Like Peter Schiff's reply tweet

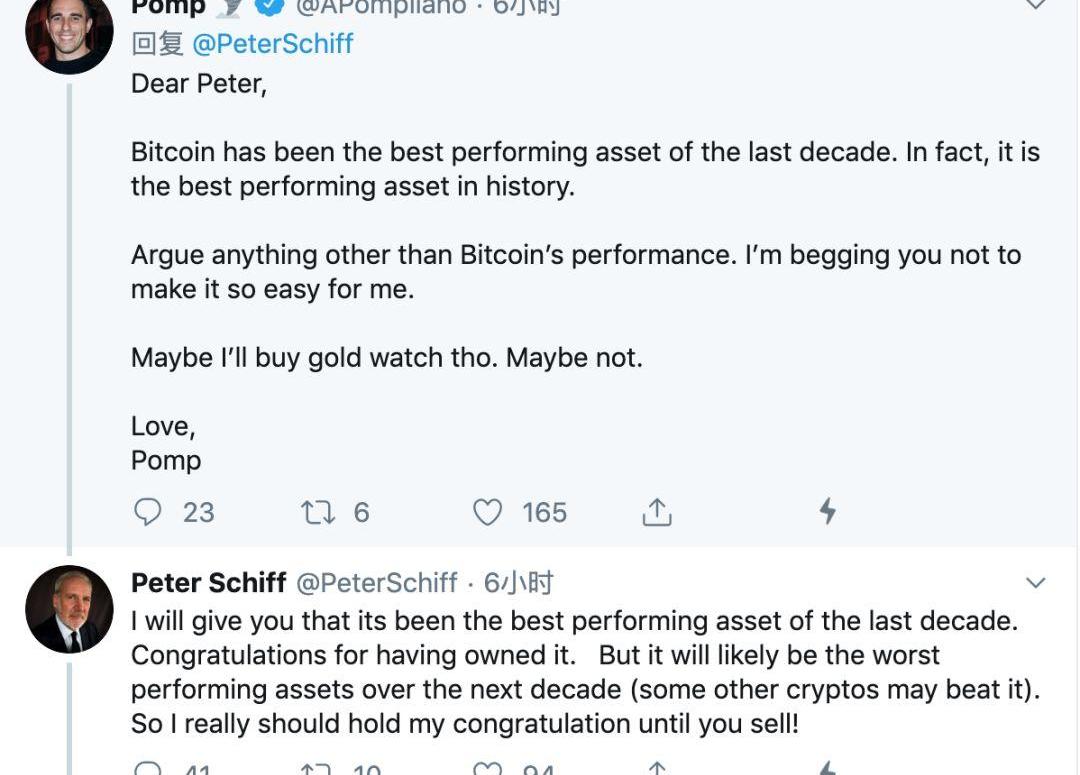point(487,769)
